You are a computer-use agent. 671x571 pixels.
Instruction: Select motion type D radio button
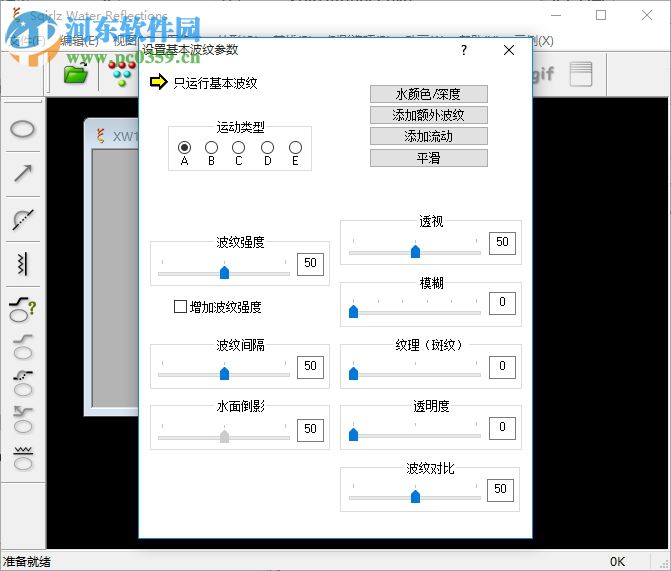pos(267,148)
